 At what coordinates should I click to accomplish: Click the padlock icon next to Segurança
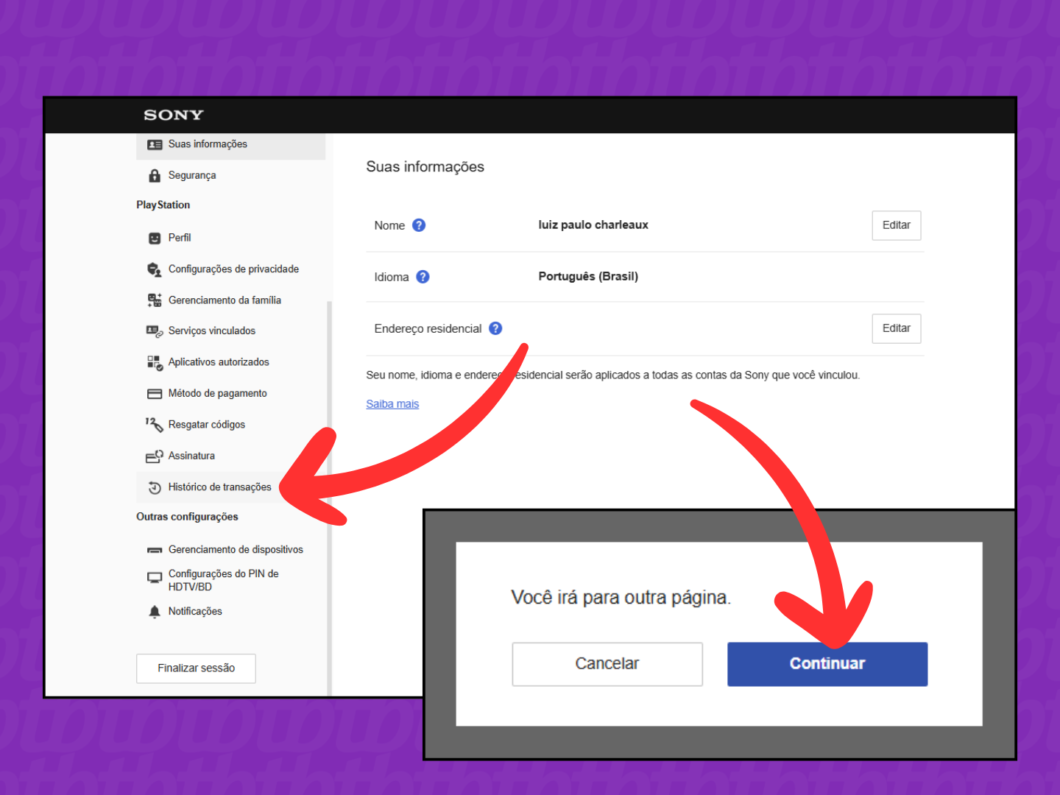(x=155, y=176)
